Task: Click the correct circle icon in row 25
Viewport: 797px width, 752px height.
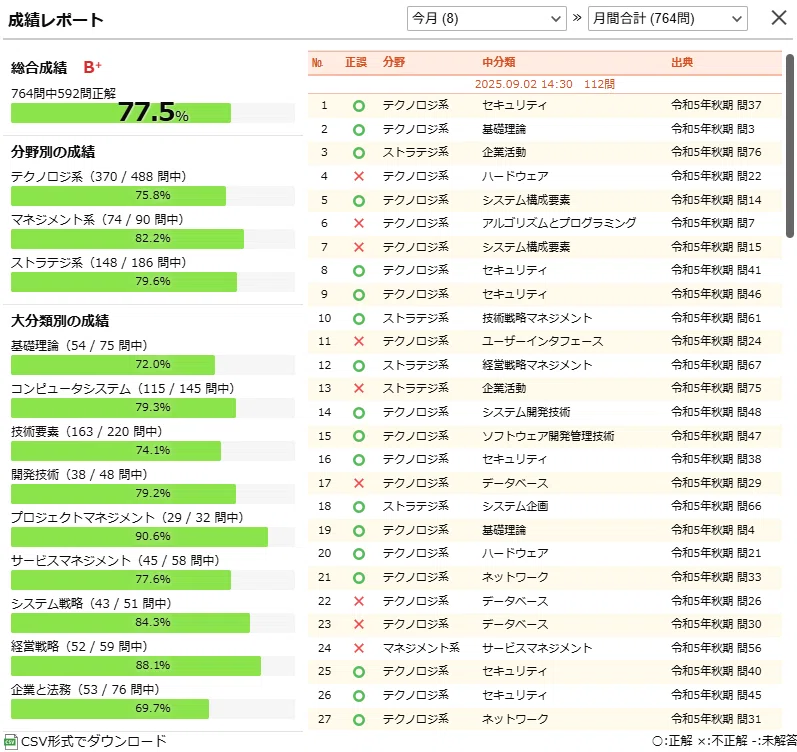Action: coord(359,672)
